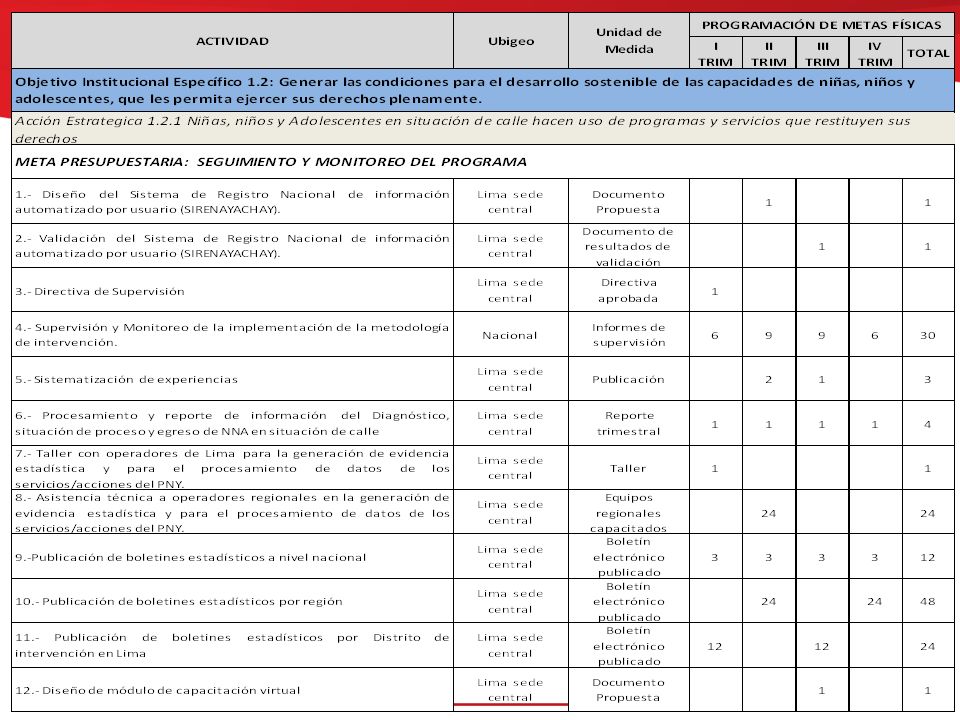Image resolution: width=960 pixels, height=720 pixels.
Task: Click III TRIM value 12 in Distrito de intervención row
Action: (x=822, y=647)
